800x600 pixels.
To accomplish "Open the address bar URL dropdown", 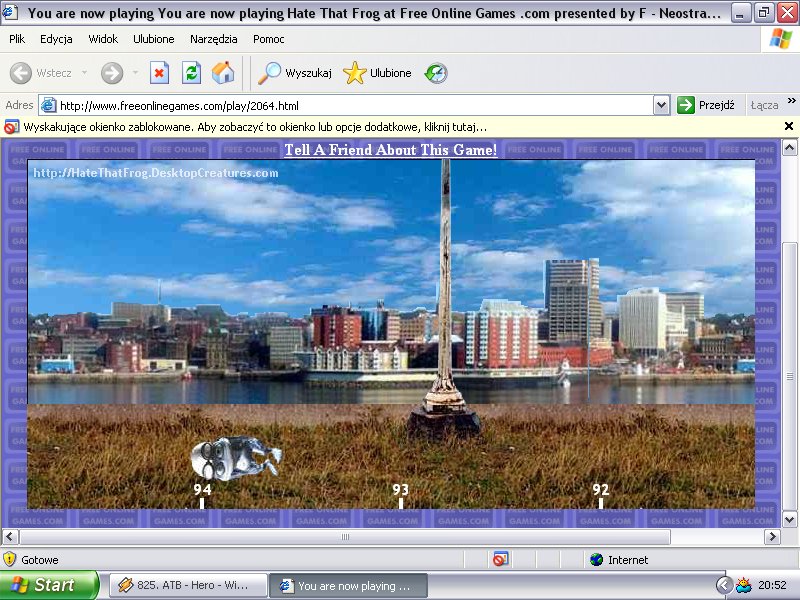I will (661, 105).
